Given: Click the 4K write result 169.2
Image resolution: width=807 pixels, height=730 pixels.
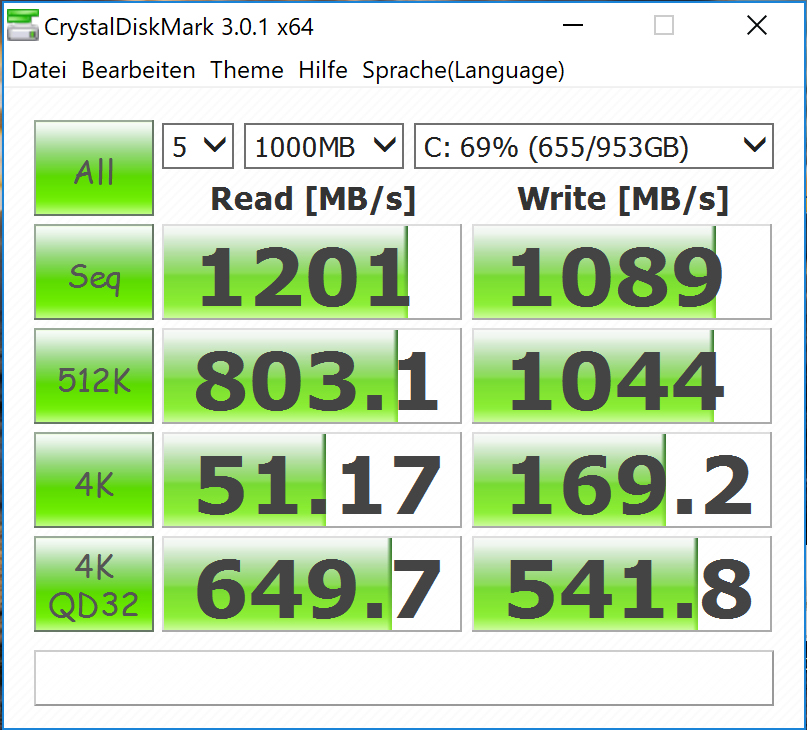Looking at the screenshot, I should (x=622, y=480).
